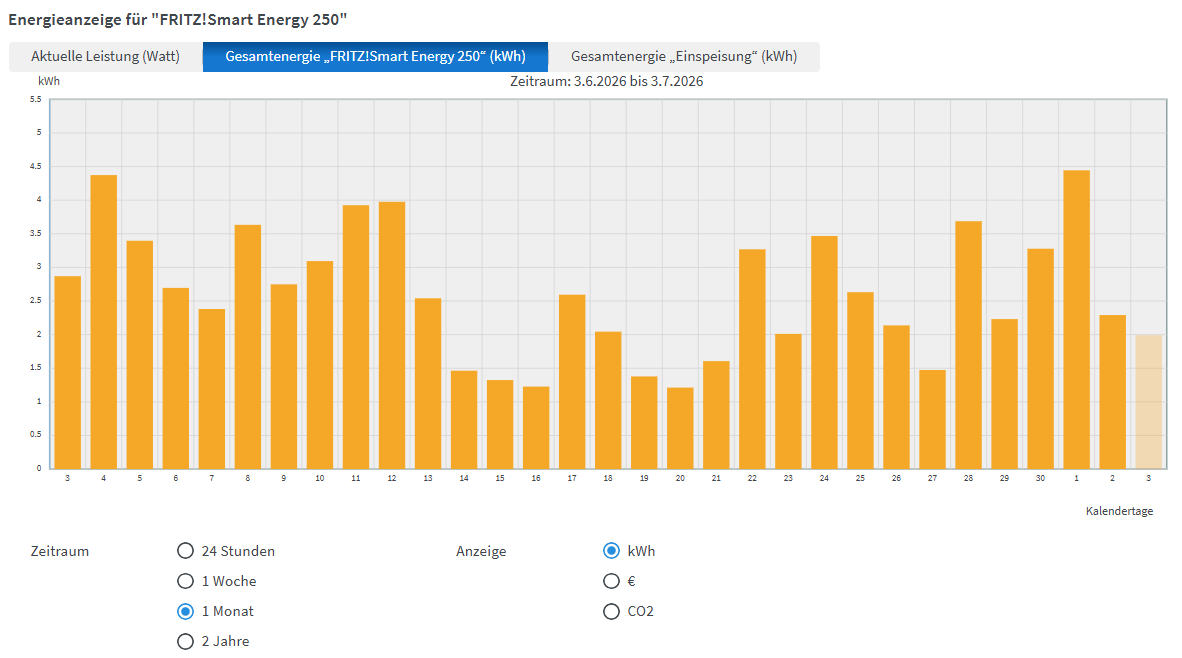Click the bar for day 11

[x=356, y=337]
